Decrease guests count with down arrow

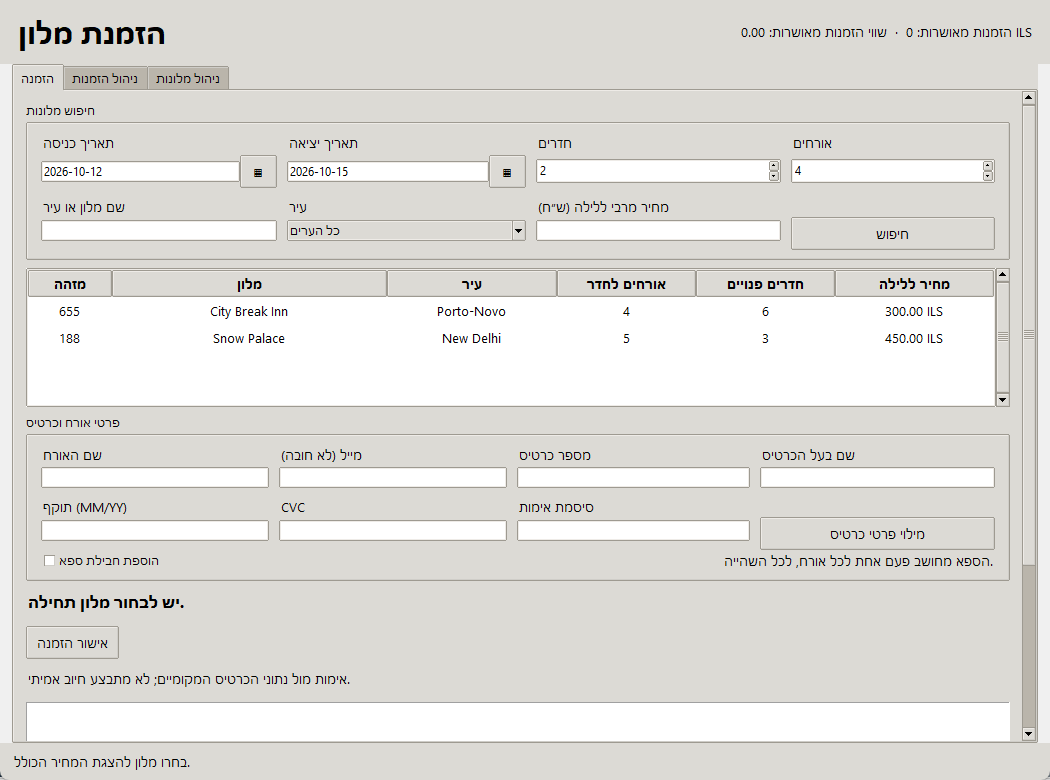[x=988, y=176]
